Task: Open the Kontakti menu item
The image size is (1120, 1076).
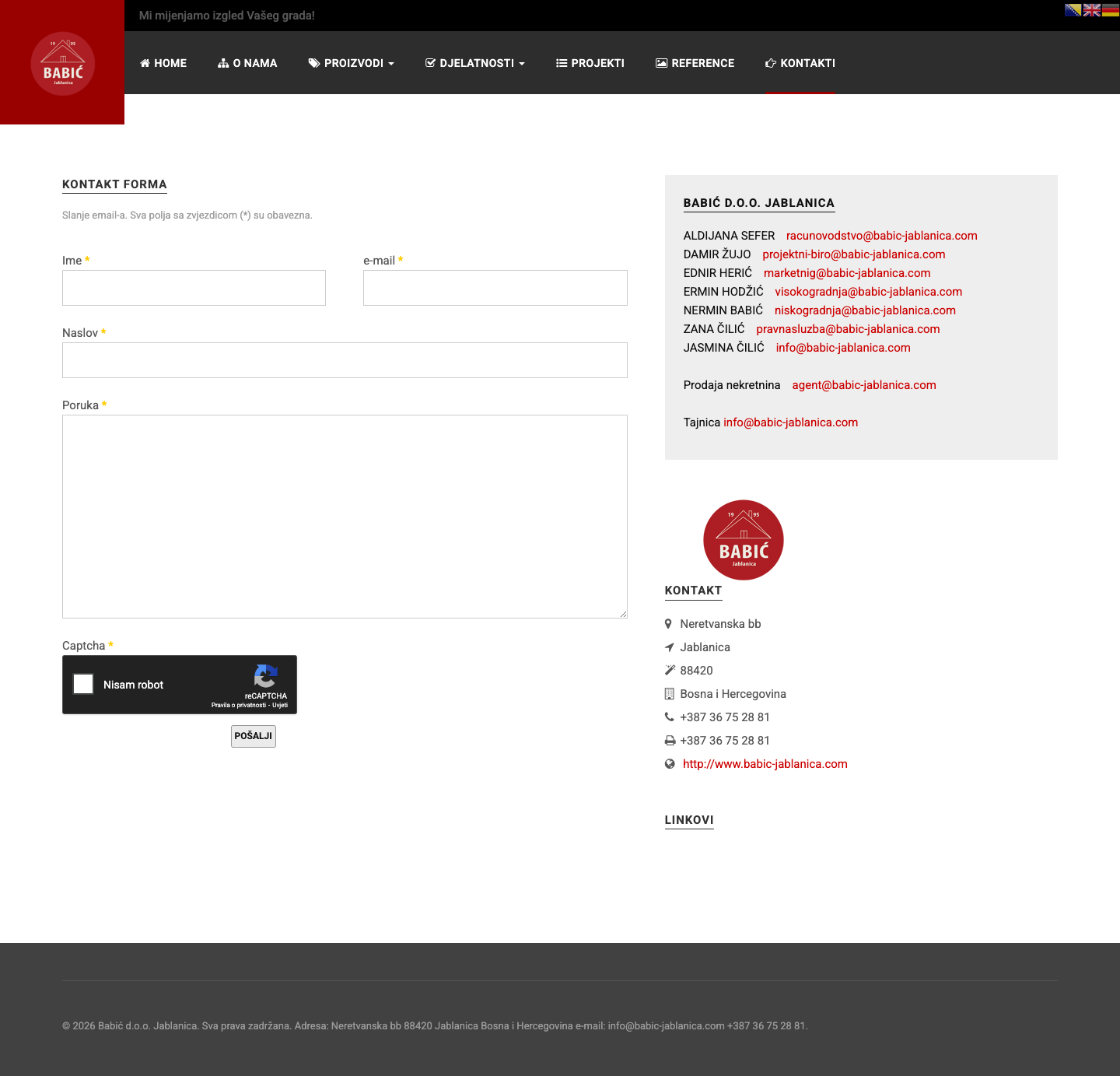Action: tap(800, 63)
